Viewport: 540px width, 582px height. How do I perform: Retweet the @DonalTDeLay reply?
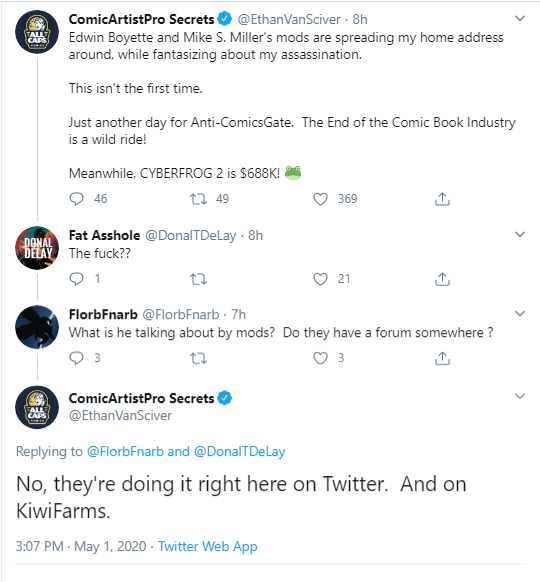(x=198, y=279)
